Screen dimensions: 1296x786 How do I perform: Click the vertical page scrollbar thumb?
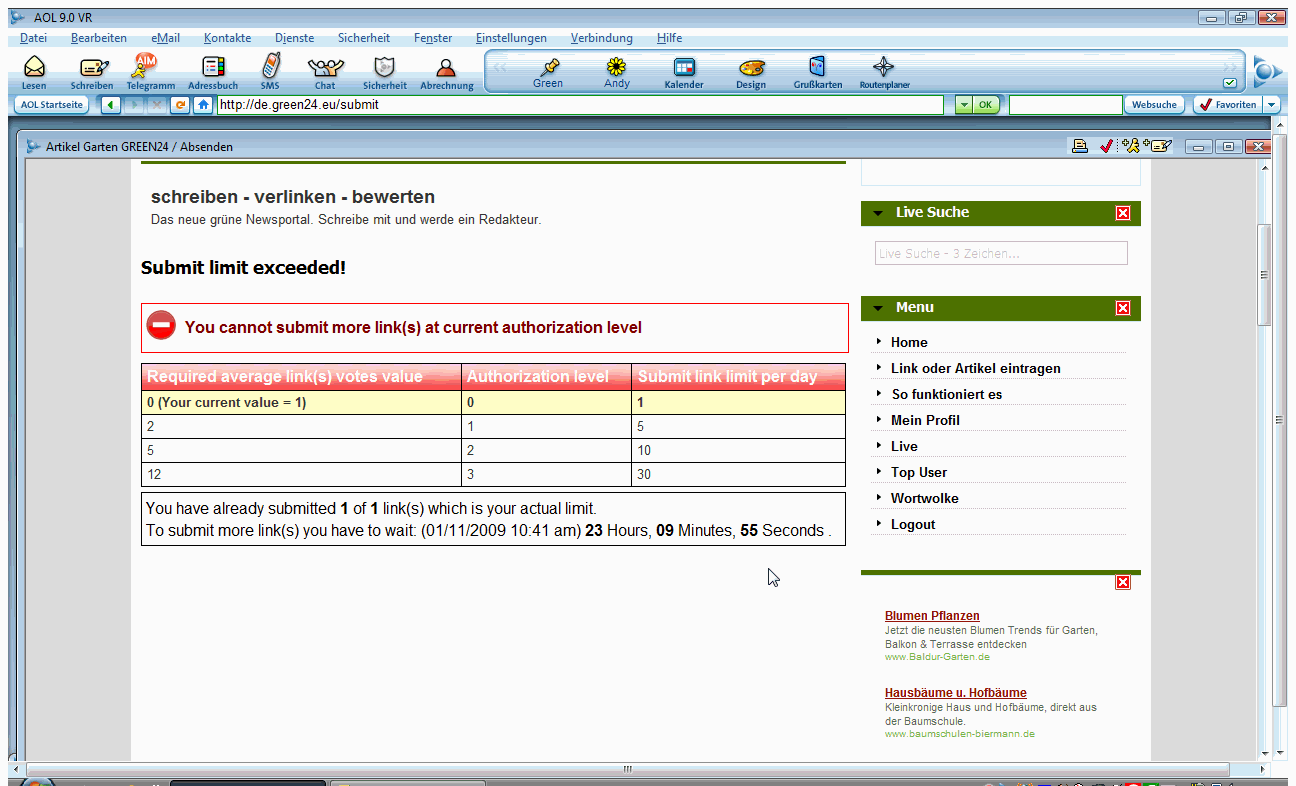(1264, 275)
